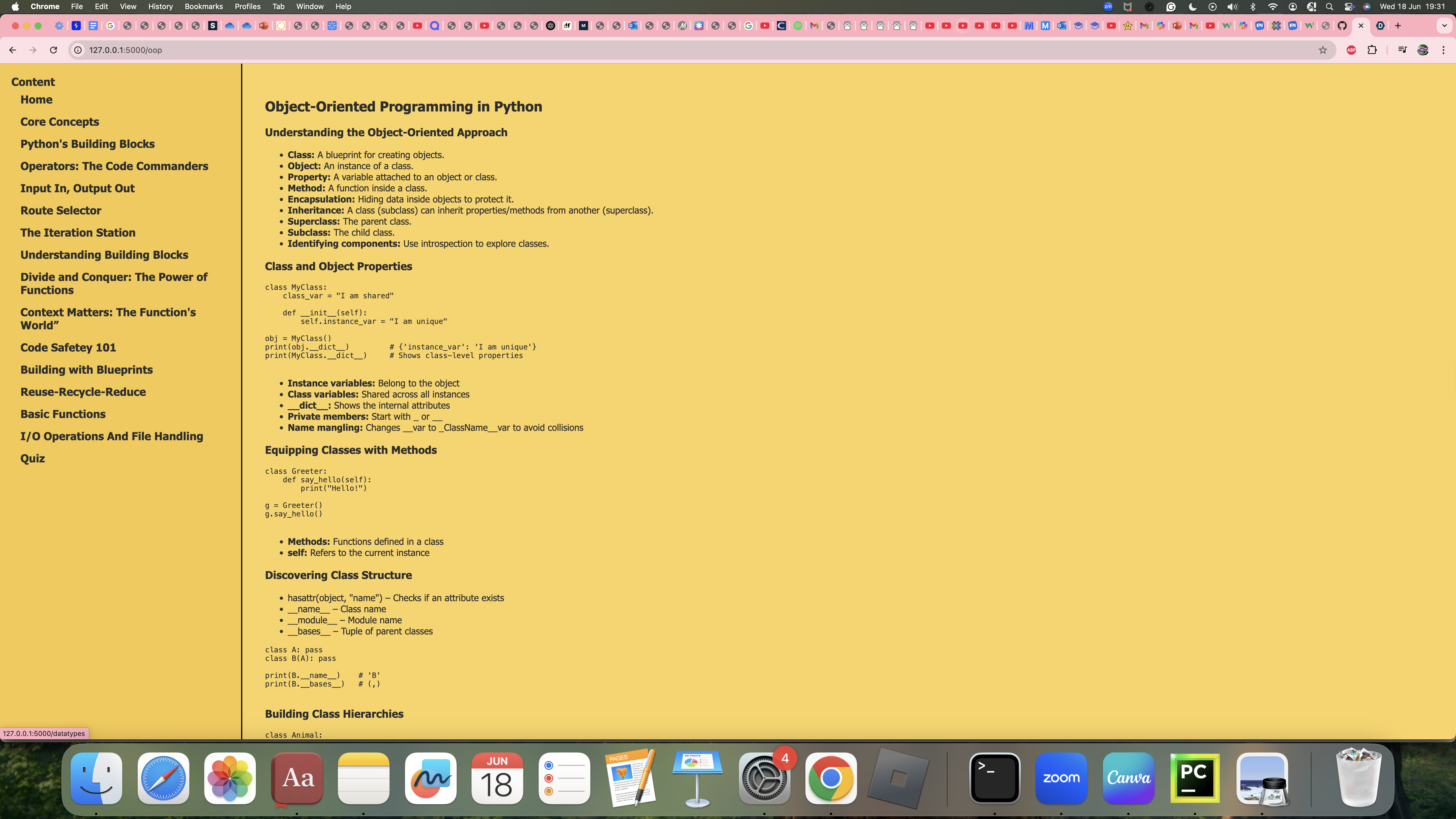Image resolution: width=1456 pixels, height=819 pixels.
Task: Launch Terminal from the dock
Action: pyautogui.click(x=994, y=778)
